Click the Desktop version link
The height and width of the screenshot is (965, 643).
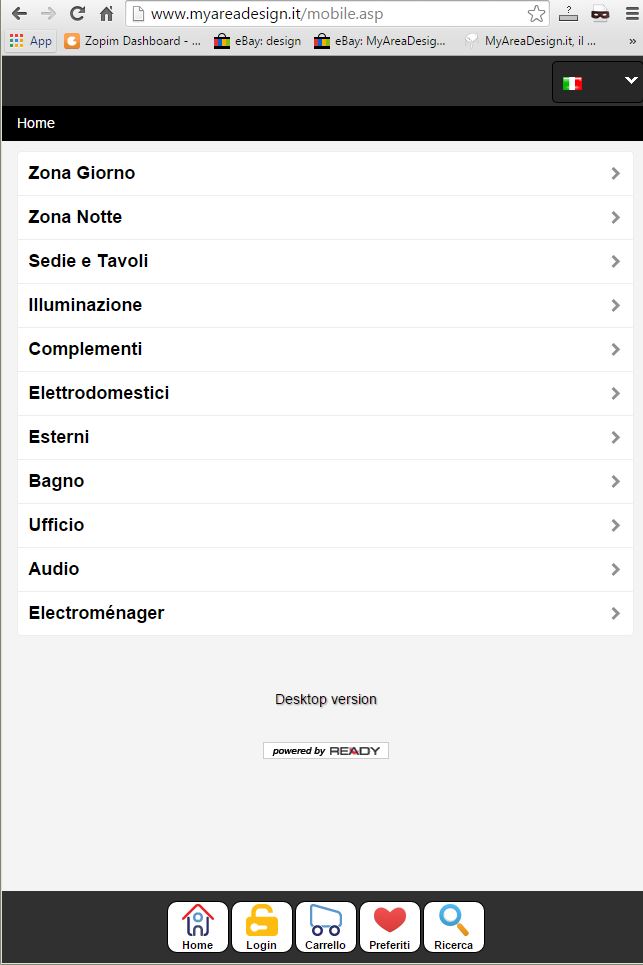(x=325, y=699)
